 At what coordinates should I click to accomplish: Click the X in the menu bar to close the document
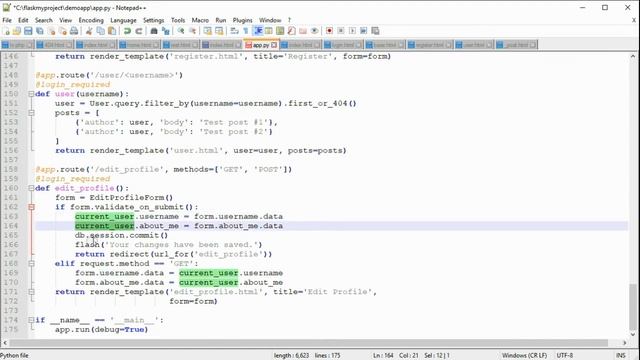coord(634,20)
